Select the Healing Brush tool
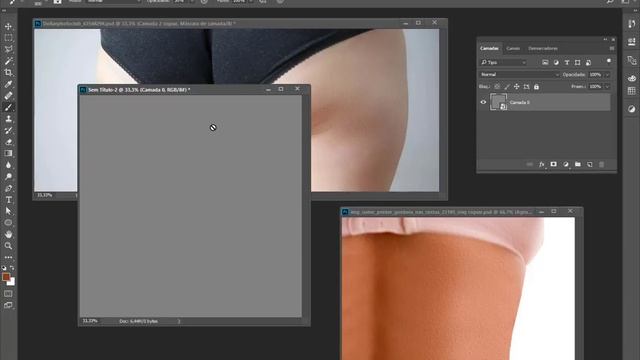The width and height of the screenshot is (640, 360). coord(8,96)
